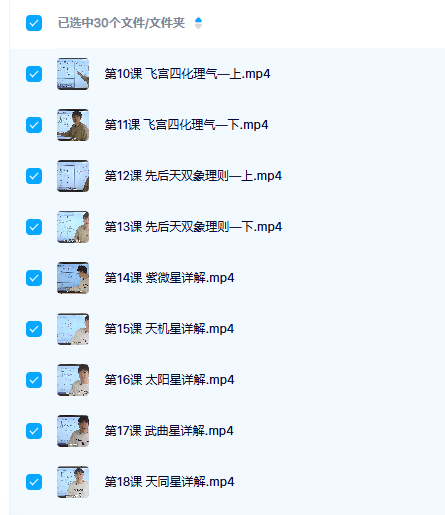This screenshot has height=515, width=445.
Task: Open file 第12课 先后天双象理则—上.mp4
Action: [193, 176]
